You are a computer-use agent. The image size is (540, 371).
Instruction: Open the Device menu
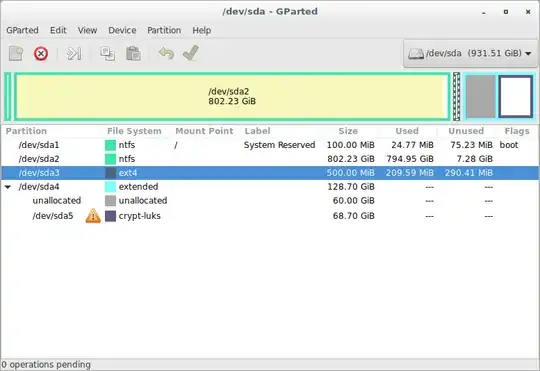(x=122, y=30)
